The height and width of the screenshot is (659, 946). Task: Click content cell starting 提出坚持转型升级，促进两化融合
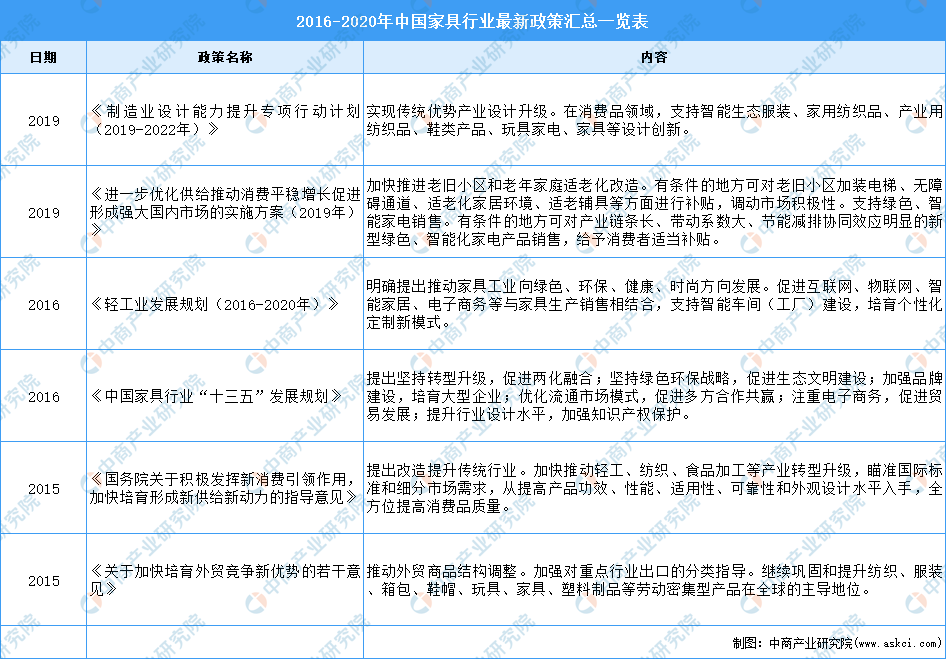[655, 396]
